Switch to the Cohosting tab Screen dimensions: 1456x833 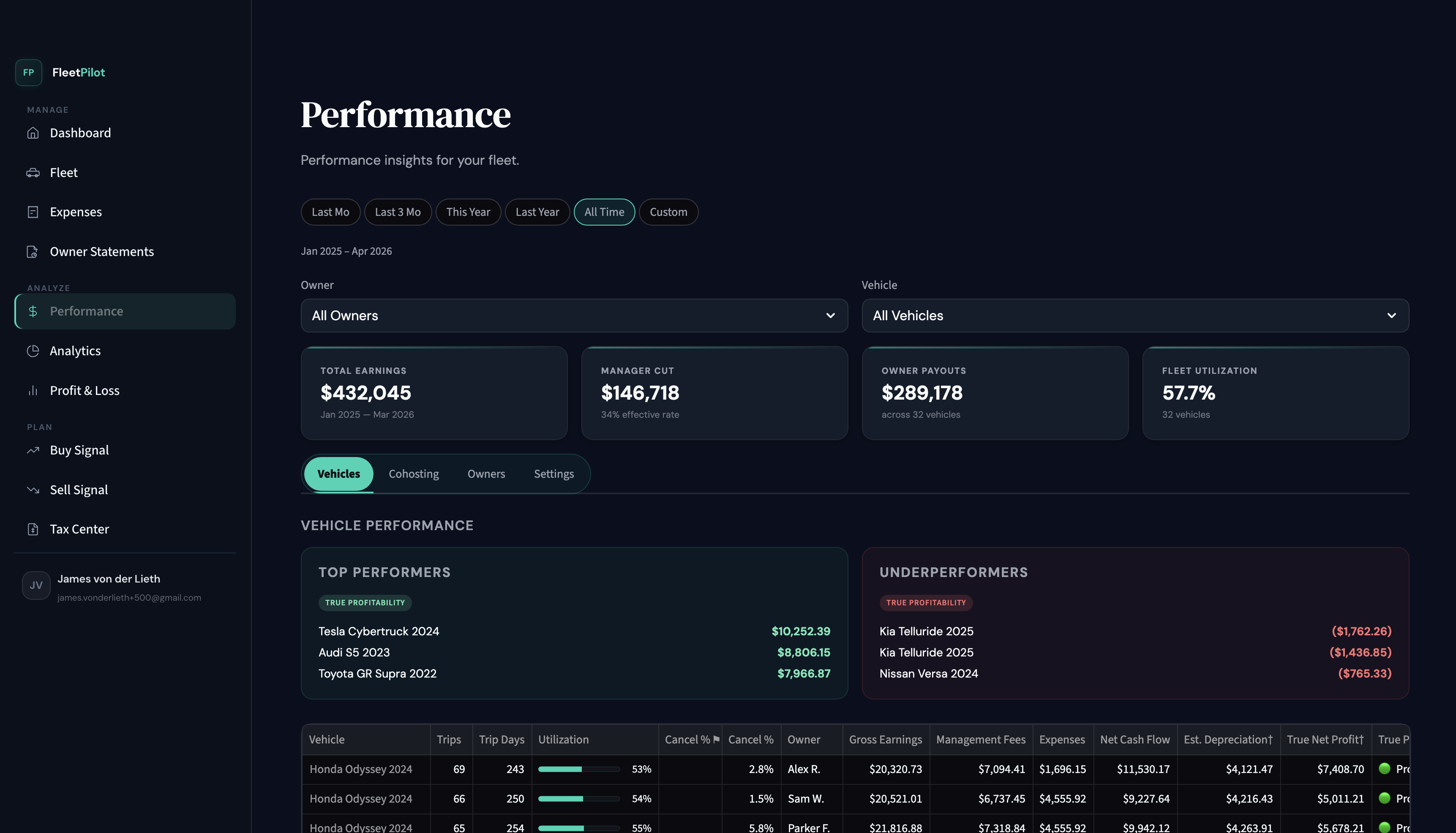pyautogui.click(x=414, y=474)
